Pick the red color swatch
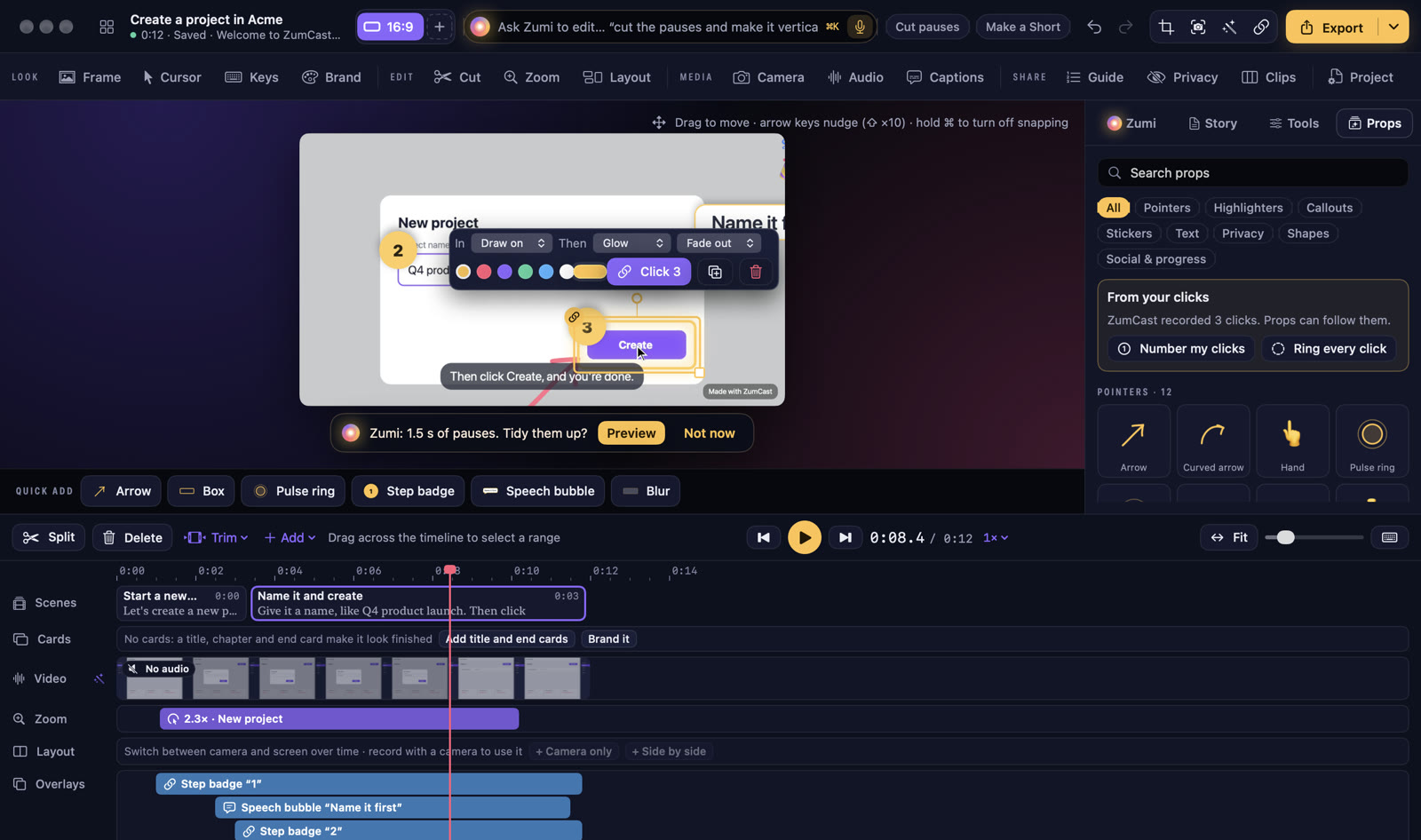 tap(484, 272)
